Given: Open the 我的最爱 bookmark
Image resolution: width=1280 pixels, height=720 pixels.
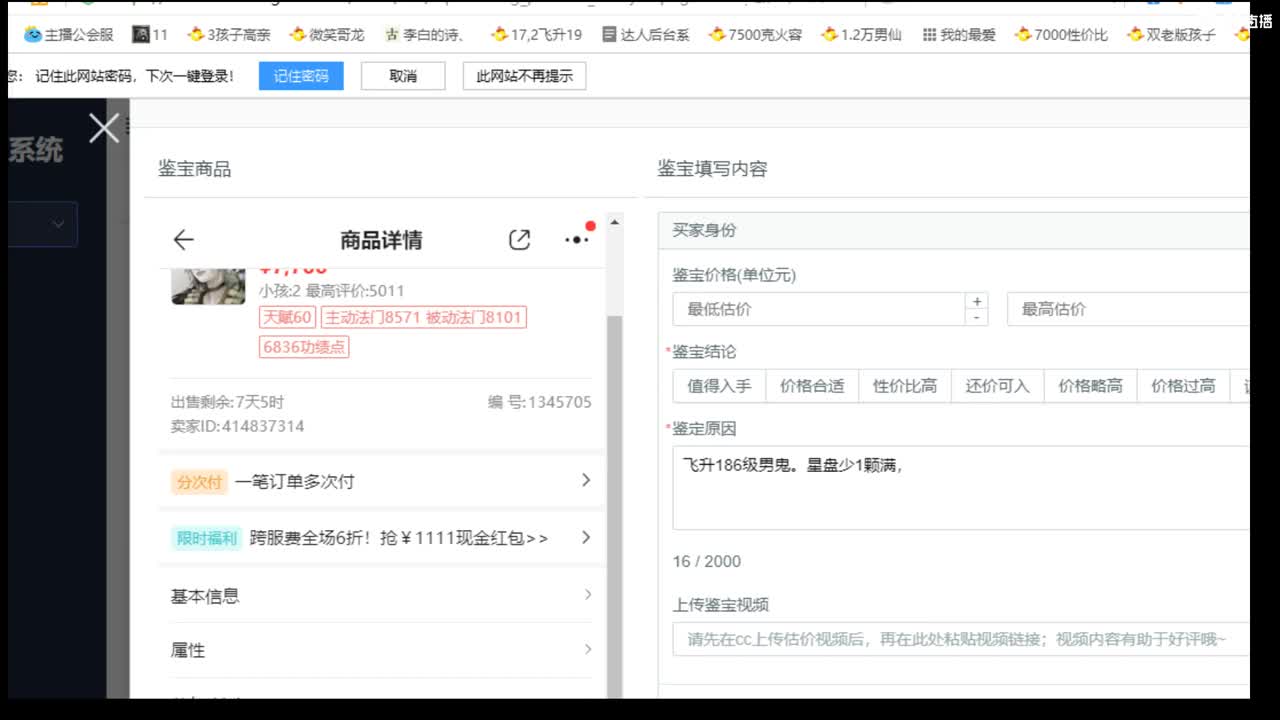Looking at the screenshot, I should [x=959, y=35].
